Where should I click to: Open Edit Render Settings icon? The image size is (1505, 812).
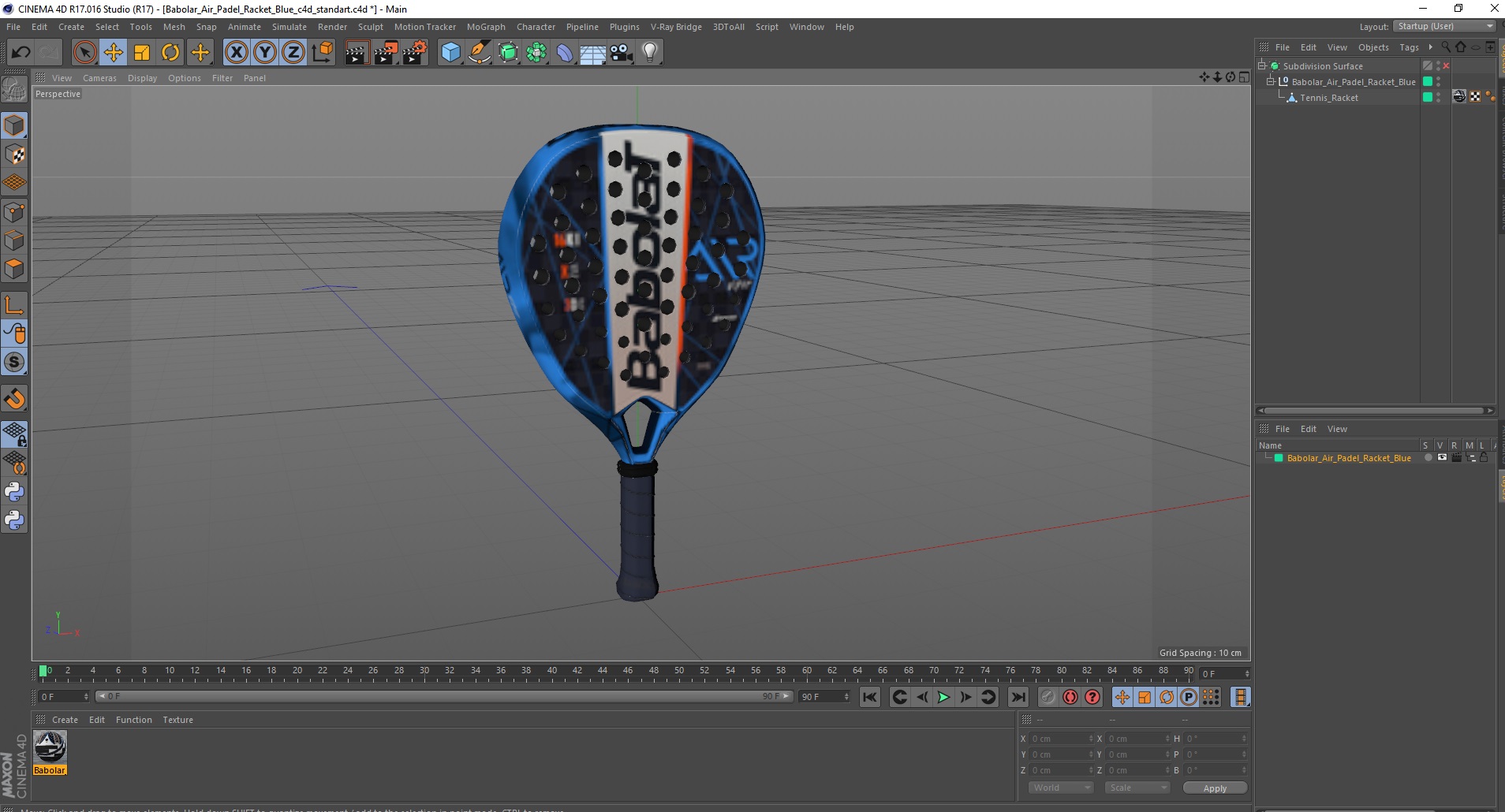(x=415, y=53)
